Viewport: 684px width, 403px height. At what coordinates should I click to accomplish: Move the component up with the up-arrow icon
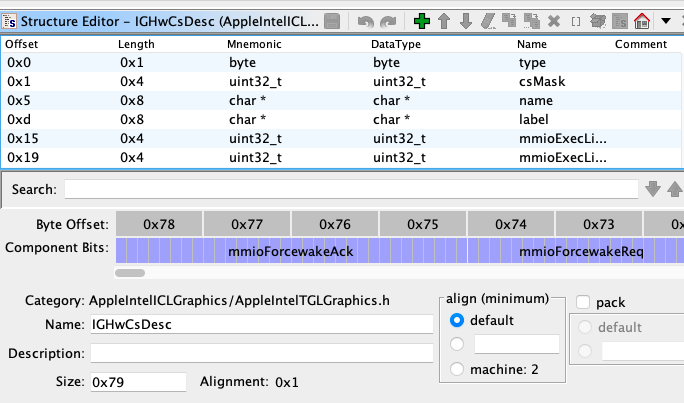[444, 21]
